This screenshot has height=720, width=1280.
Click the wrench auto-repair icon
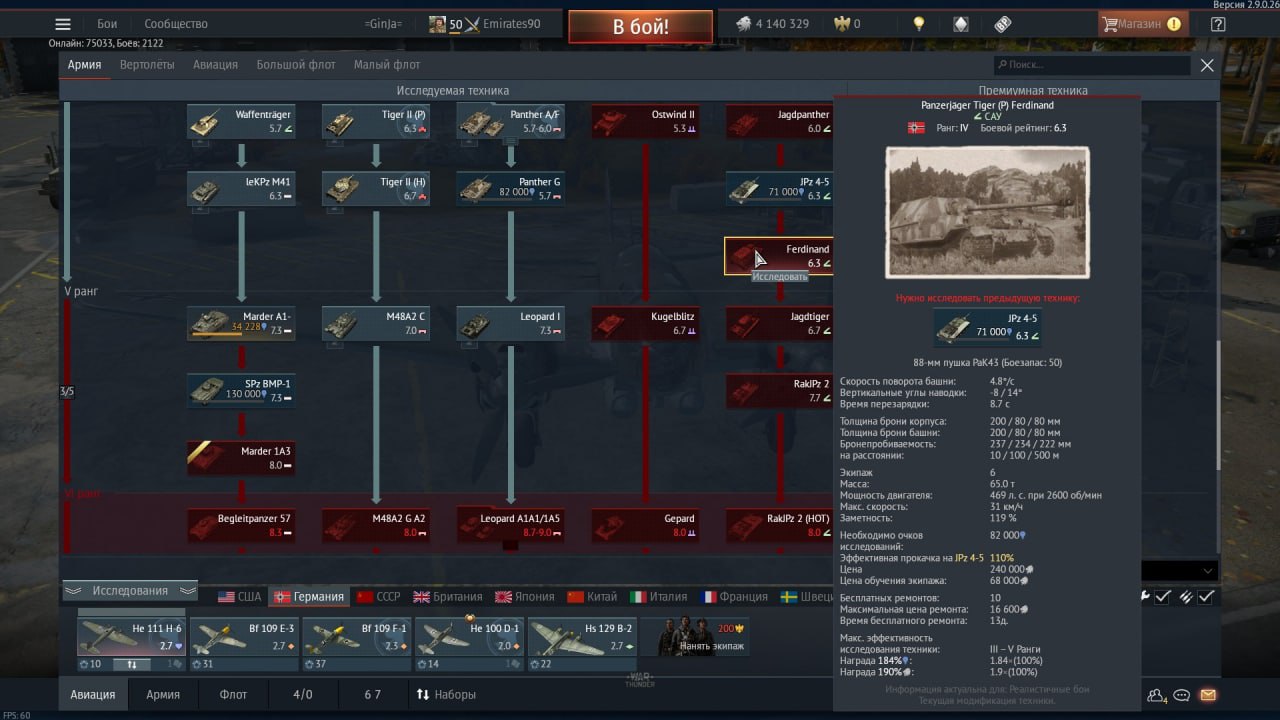point(1145,596)
